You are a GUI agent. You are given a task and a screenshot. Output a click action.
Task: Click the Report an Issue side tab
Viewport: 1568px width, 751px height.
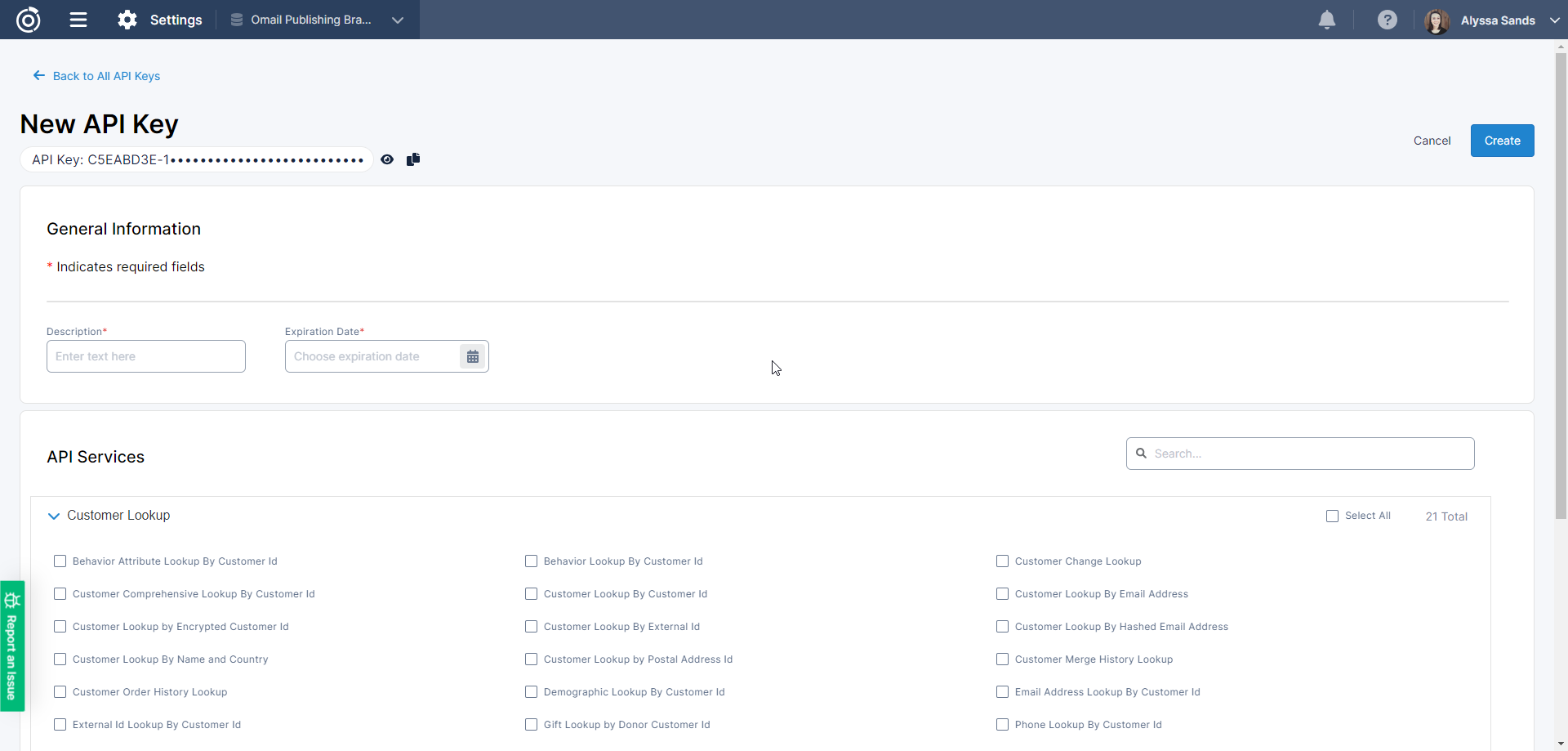coord(11,646)
